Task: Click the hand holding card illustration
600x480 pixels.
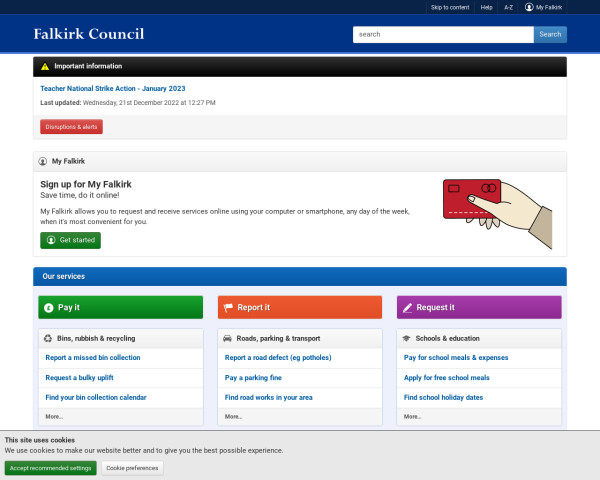Action: tap(497, 214)
